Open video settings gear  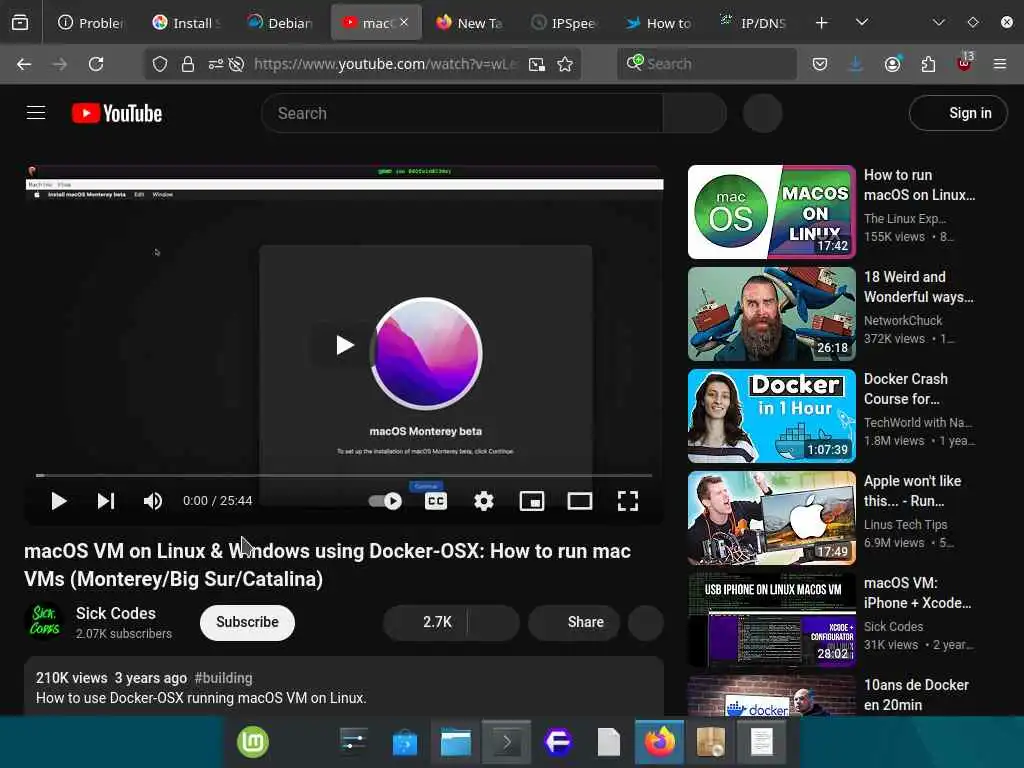click(x=484, y=501)
